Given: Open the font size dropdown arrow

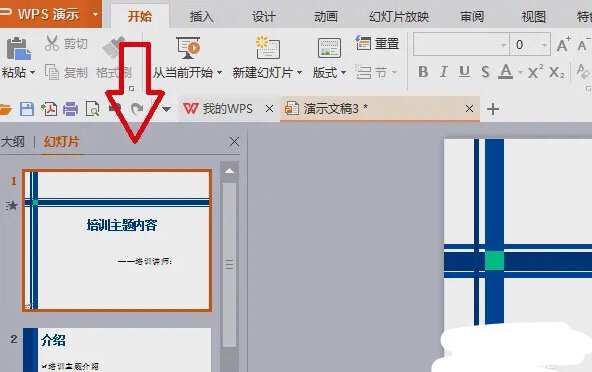Looking at the screenshot, I should tap(544, 45).
